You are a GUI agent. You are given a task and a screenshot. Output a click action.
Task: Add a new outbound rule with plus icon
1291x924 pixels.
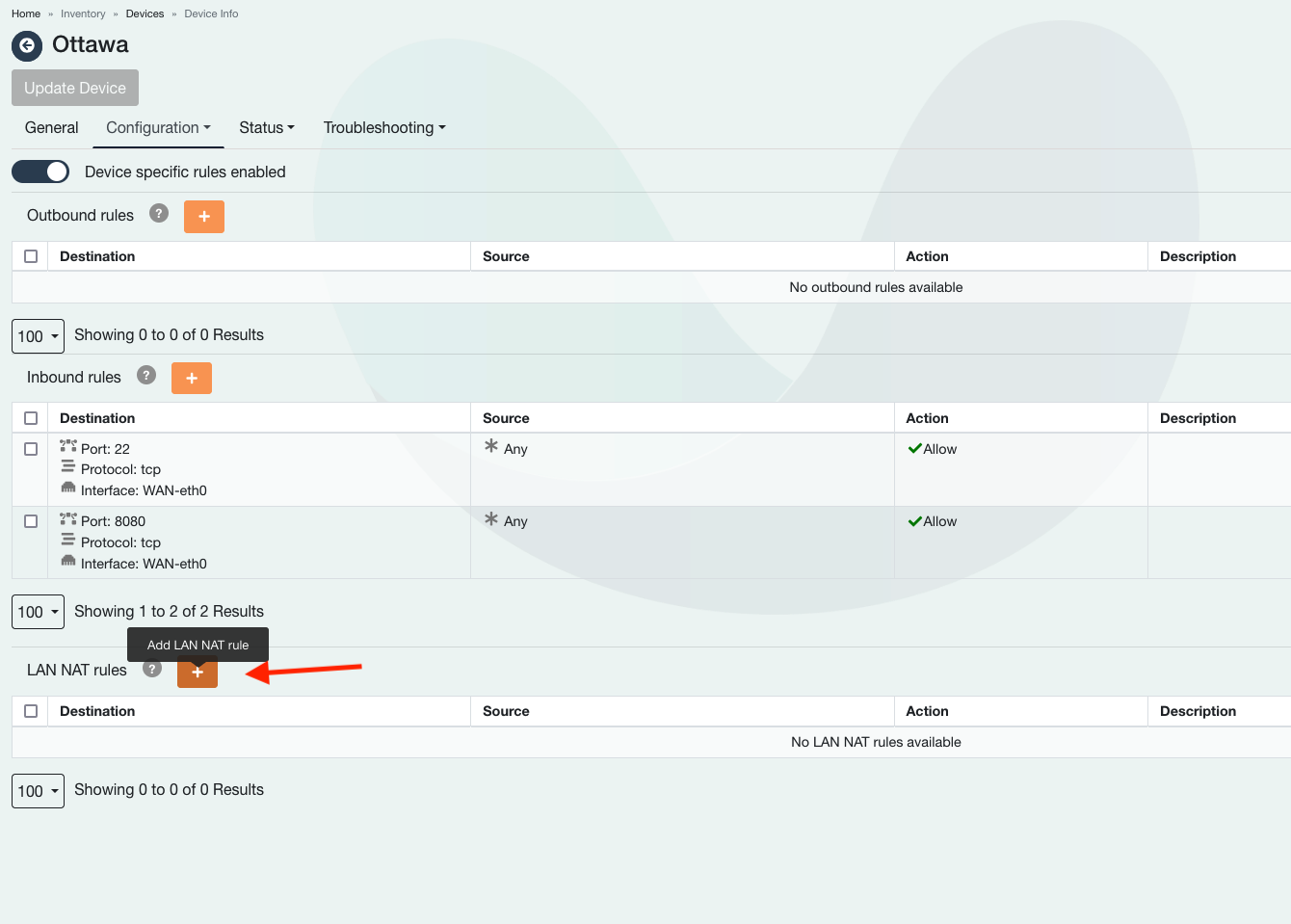coord(204,217)
